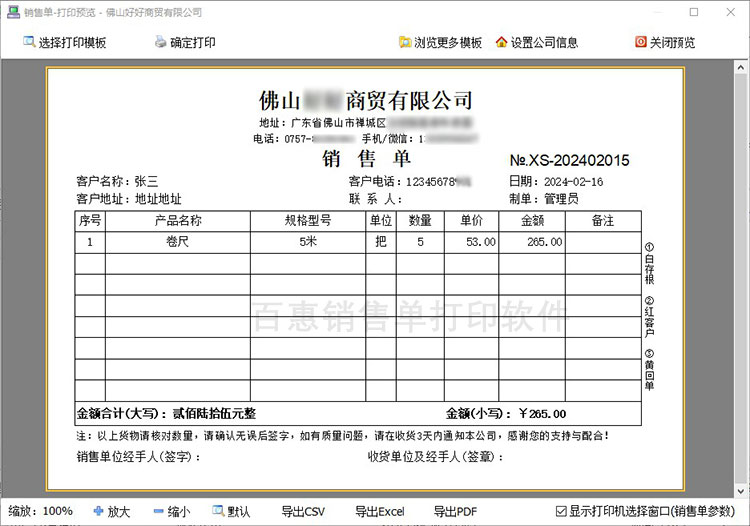Click the total ￥265.00
The width and height of the screenshot is (750, 526).
pos(542,414)
